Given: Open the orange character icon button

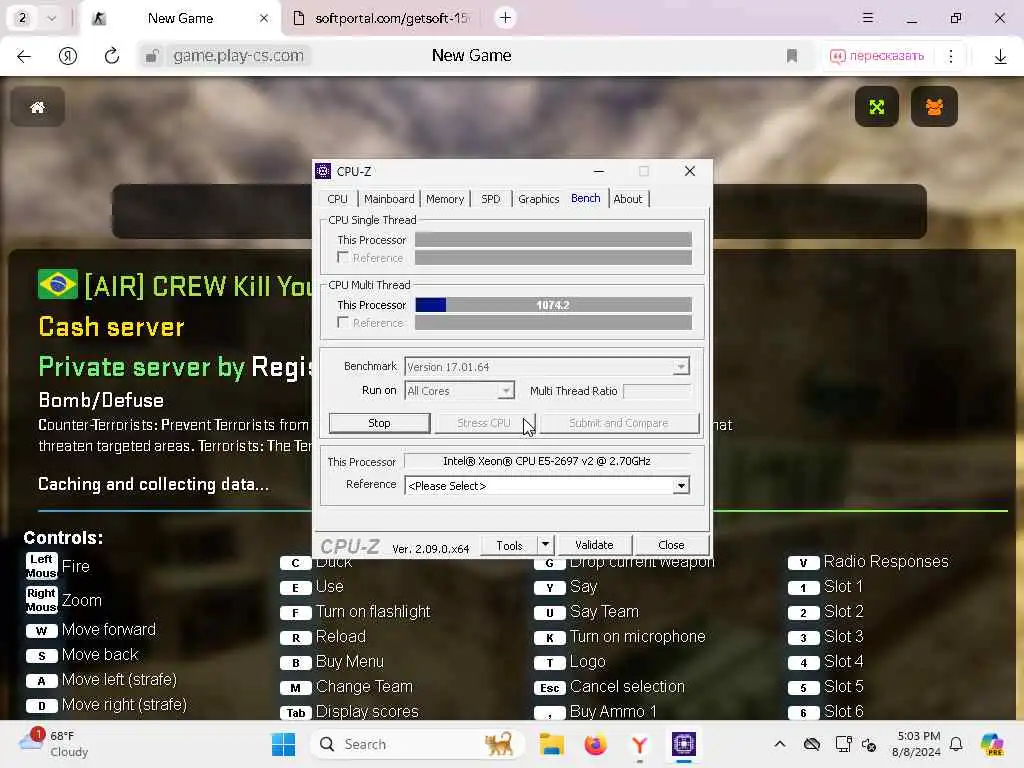Looking at the screenshot, I should point(935,106).
